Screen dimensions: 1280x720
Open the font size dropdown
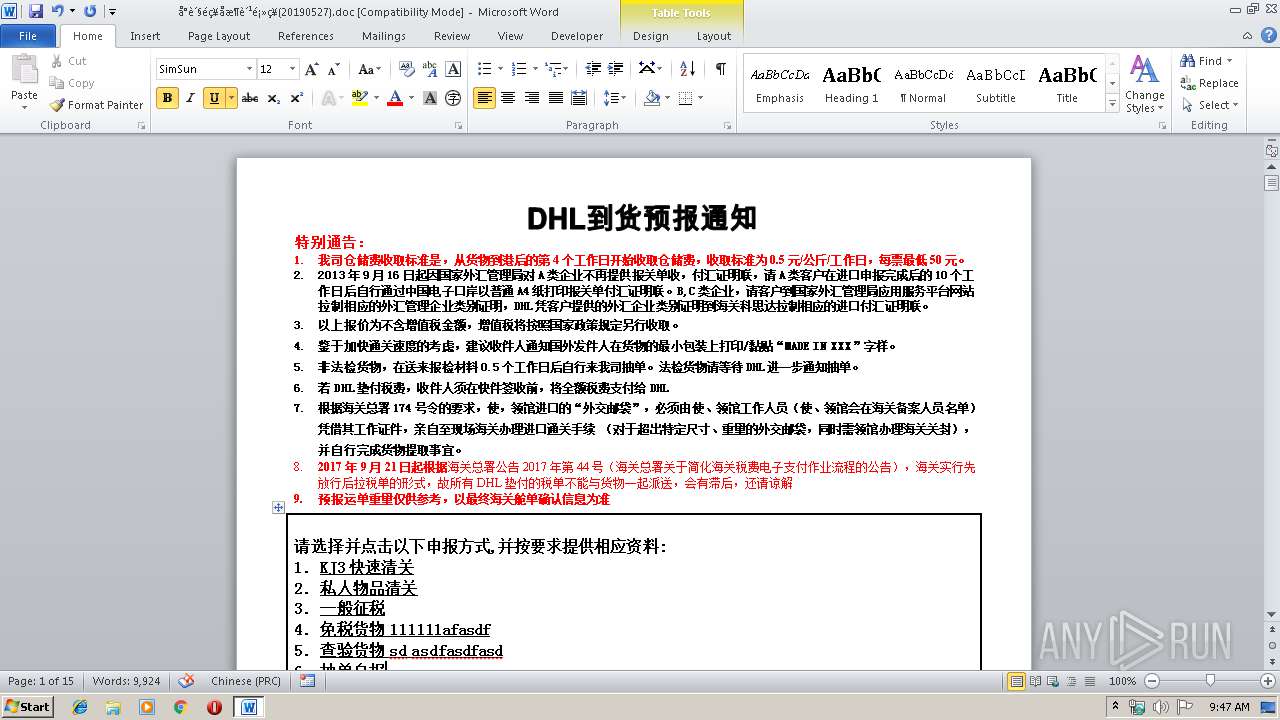(x=292, y=69)
